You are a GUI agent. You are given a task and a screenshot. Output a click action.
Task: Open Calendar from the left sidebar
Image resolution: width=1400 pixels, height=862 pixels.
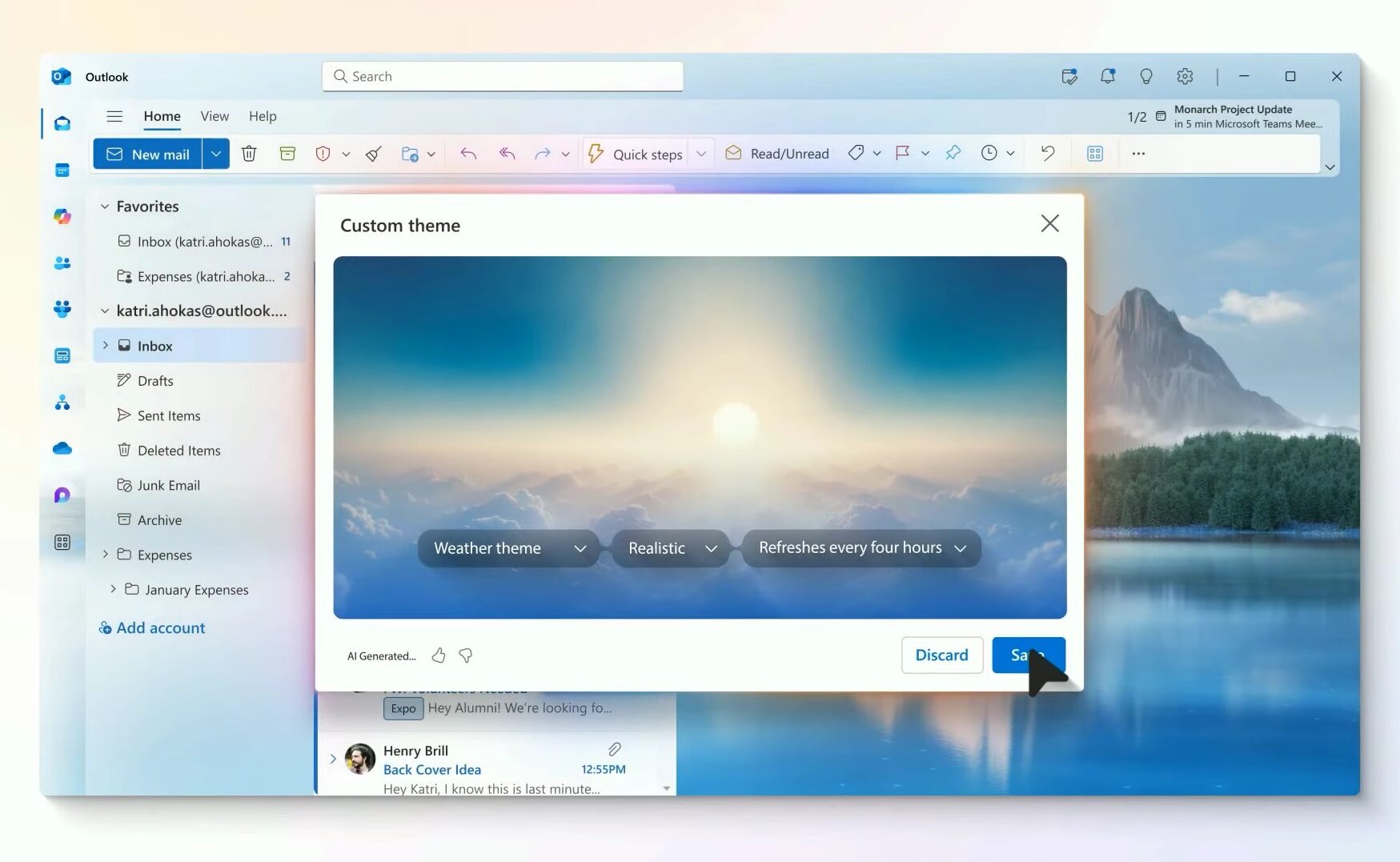point(62,170)
